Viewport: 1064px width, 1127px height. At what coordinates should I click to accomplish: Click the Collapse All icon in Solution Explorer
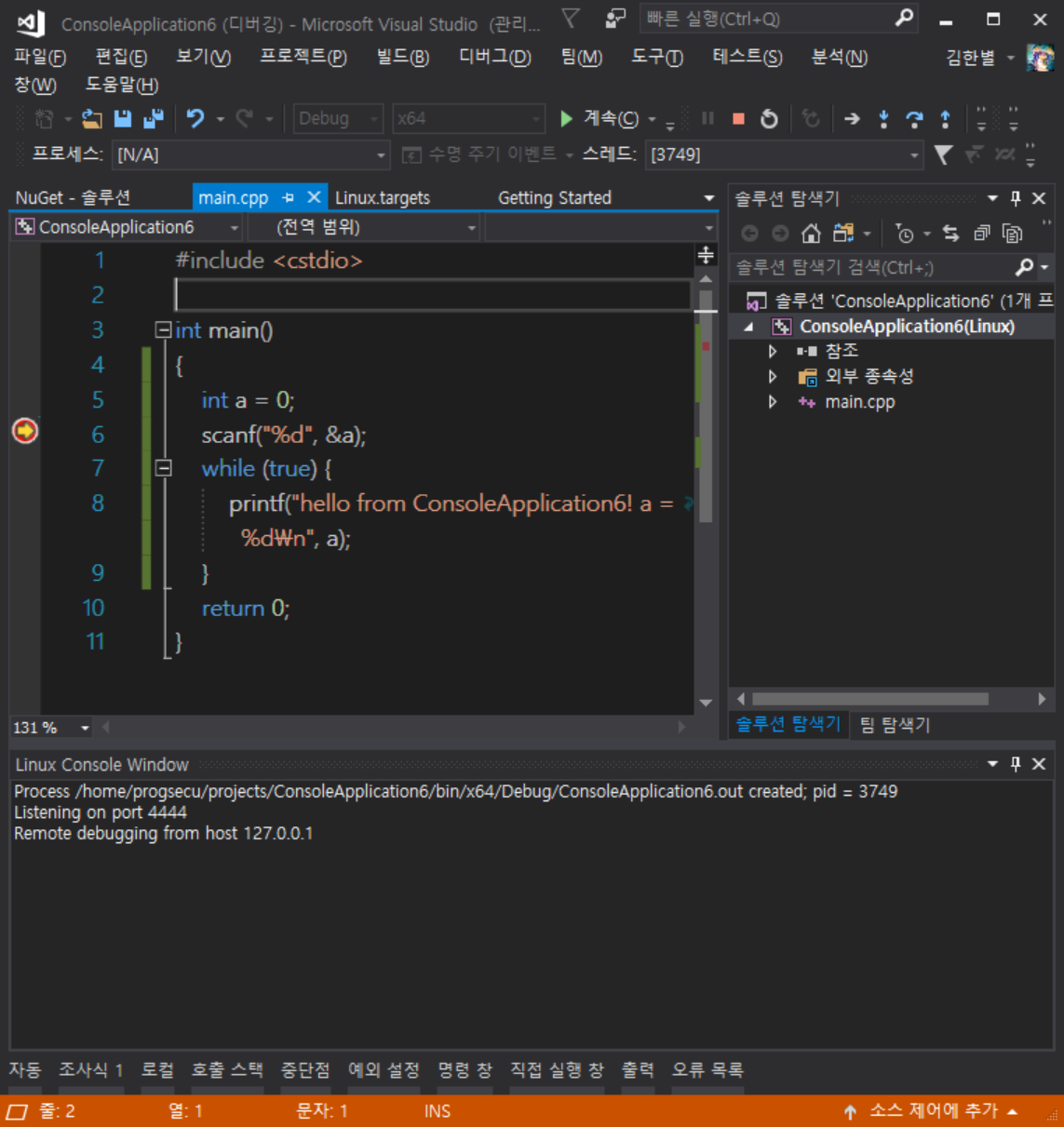click(x=983, y=233)
